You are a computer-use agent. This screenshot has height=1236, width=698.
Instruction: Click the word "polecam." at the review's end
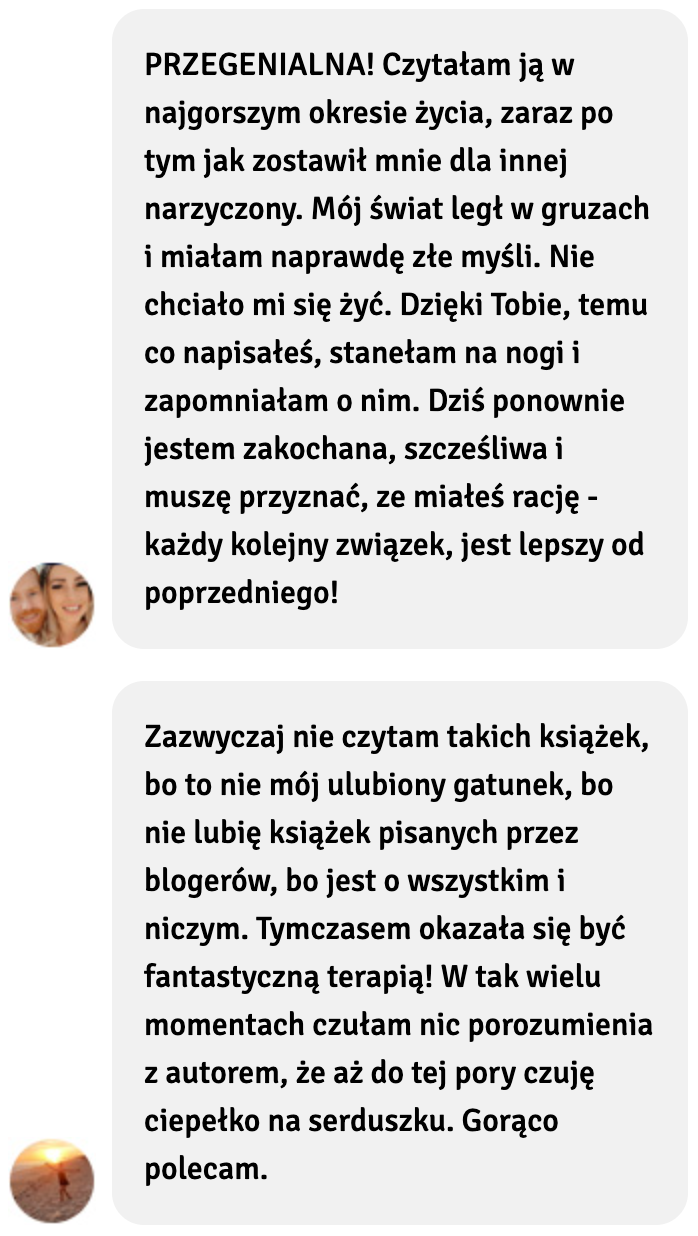click(206, 1170)
